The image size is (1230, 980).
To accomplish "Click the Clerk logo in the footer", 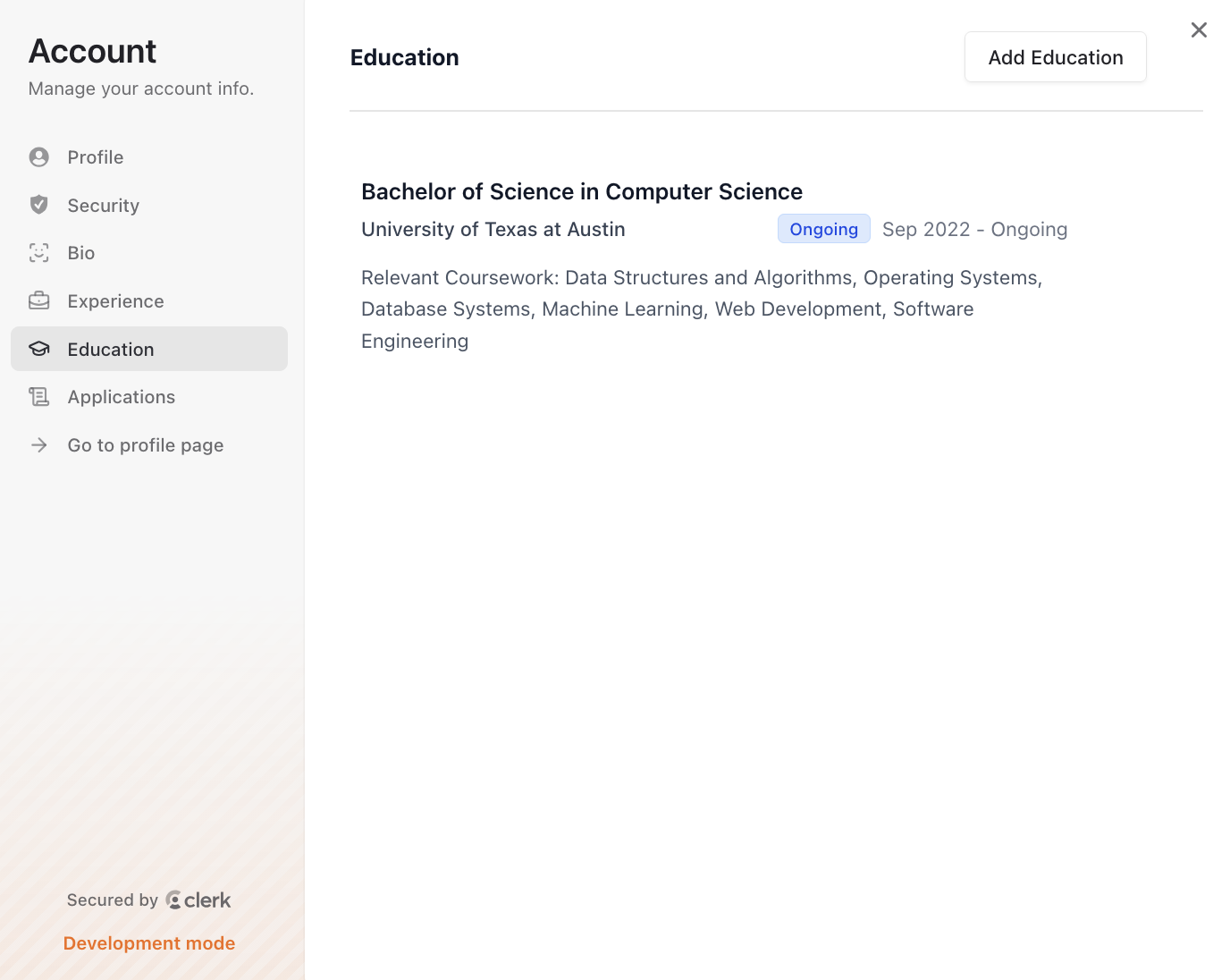I will point(198,900).
